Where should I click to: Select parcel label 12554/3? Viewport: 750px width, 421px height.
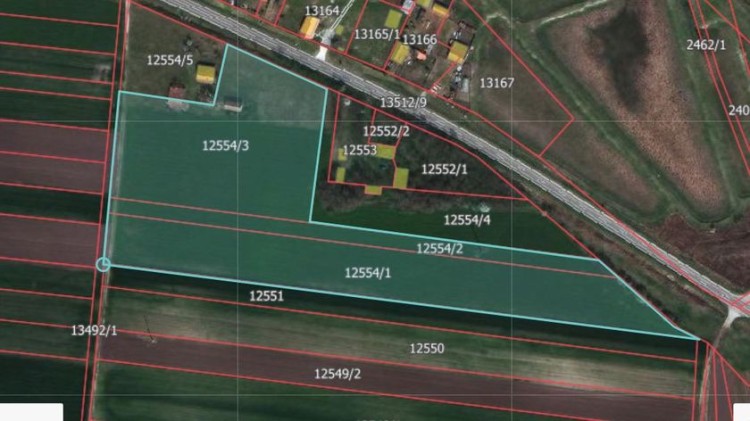(x=225, y=145)
